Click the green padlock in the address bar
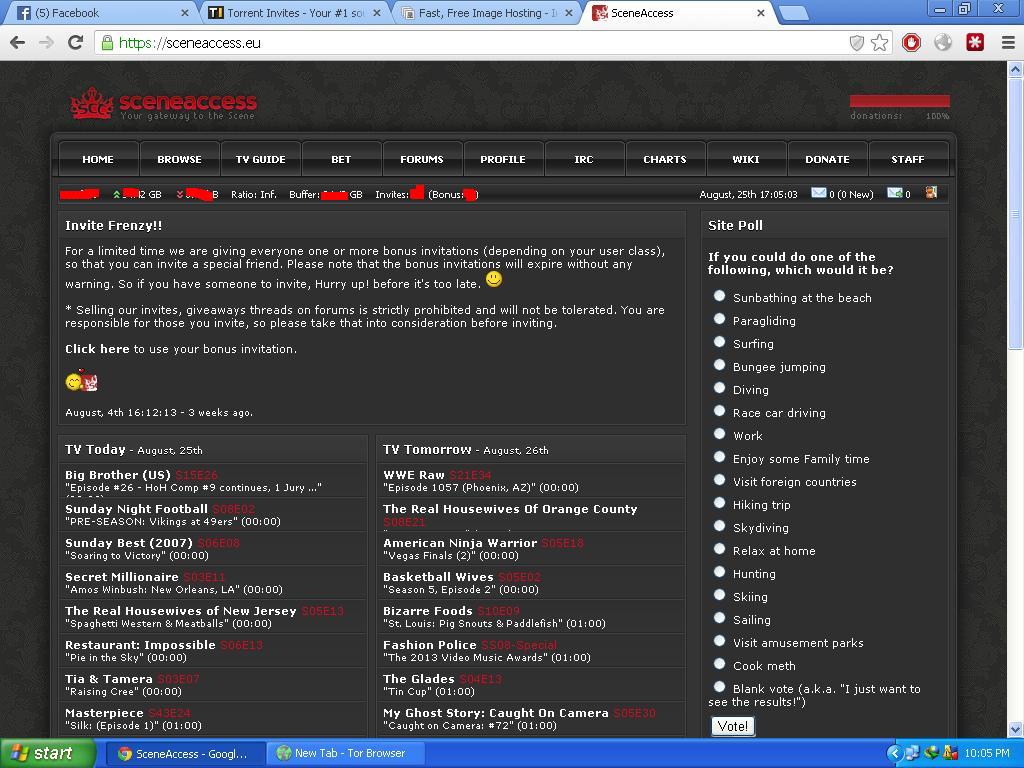The width and height of the screenshot is (1024, 768). point(107,43)
